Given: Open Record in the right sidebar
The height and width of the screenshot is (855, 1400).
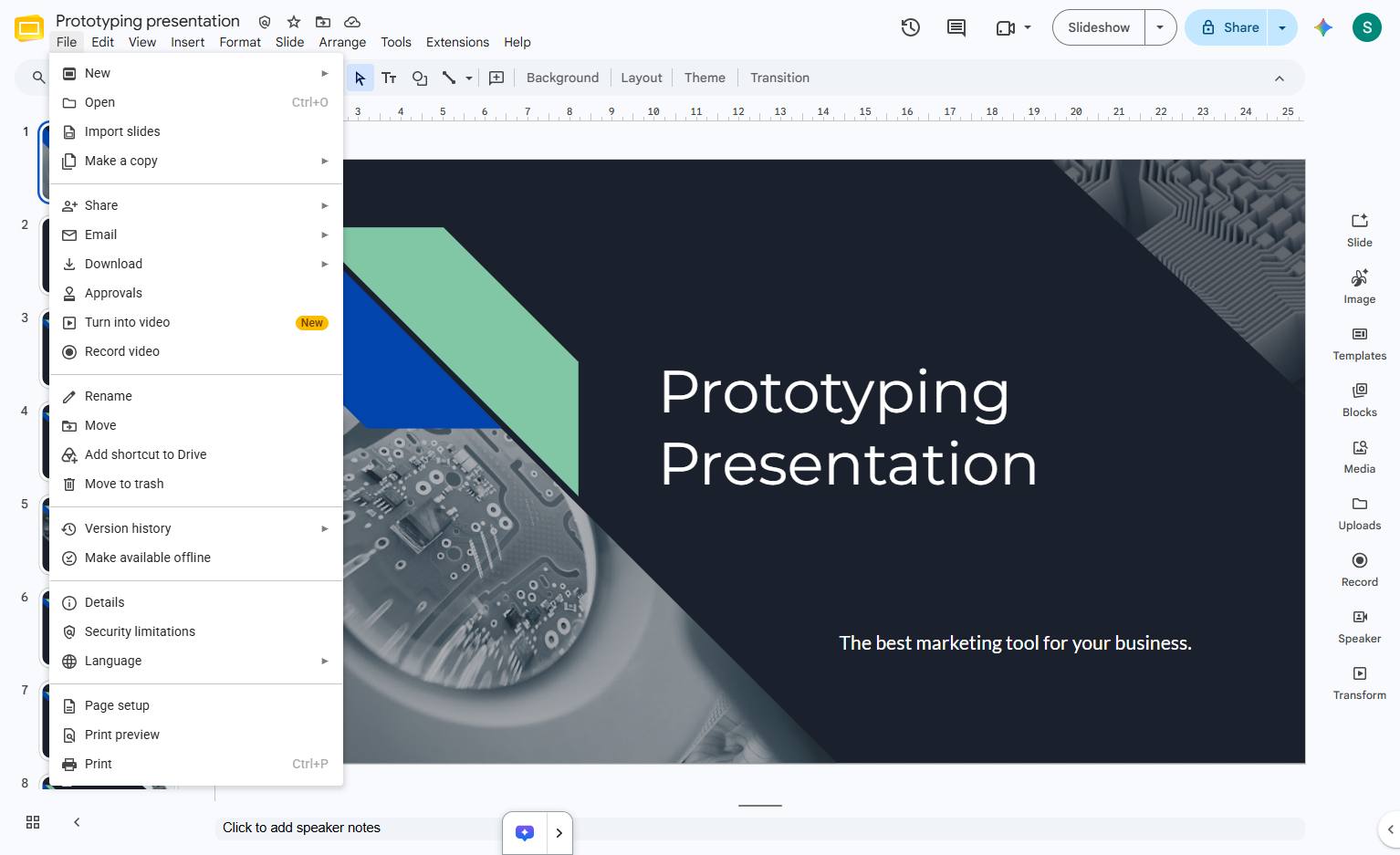Looking at the screenshot, I should (x=1360, y=569).
